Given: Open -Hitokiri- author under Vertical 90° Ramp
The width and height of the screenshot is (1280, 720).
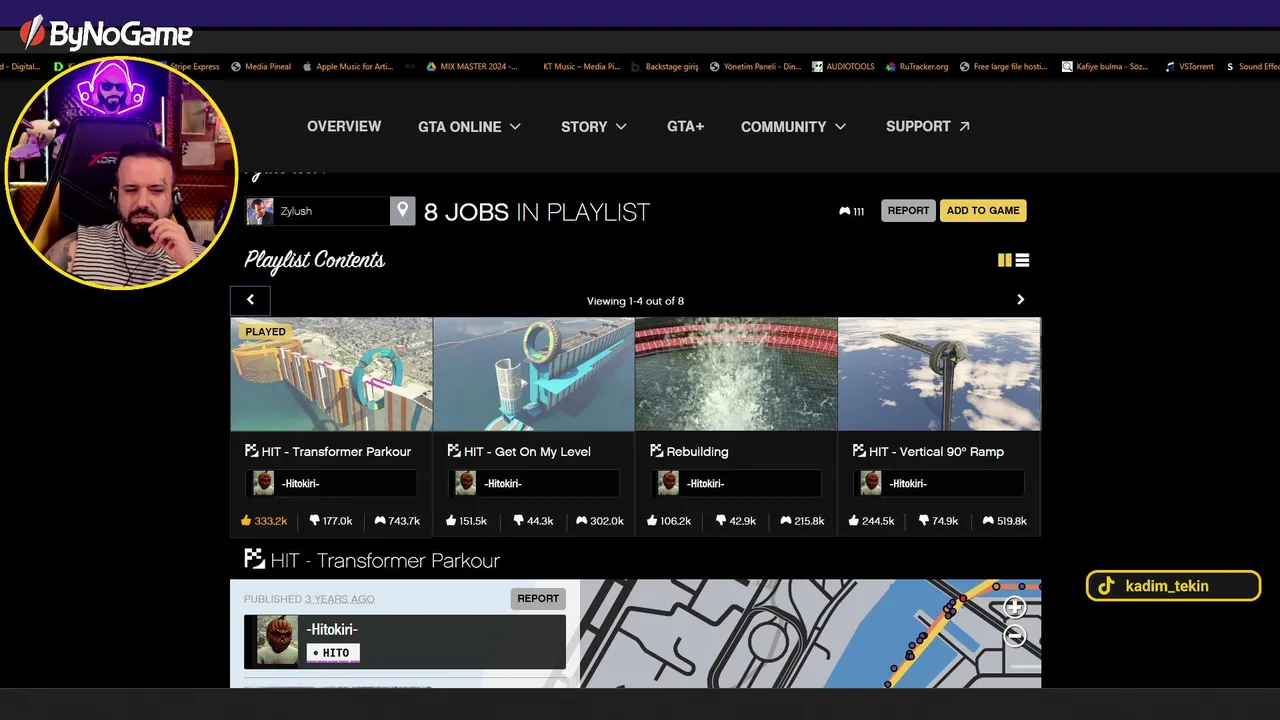Looking at the screenshot, I should tap(938, 483).
